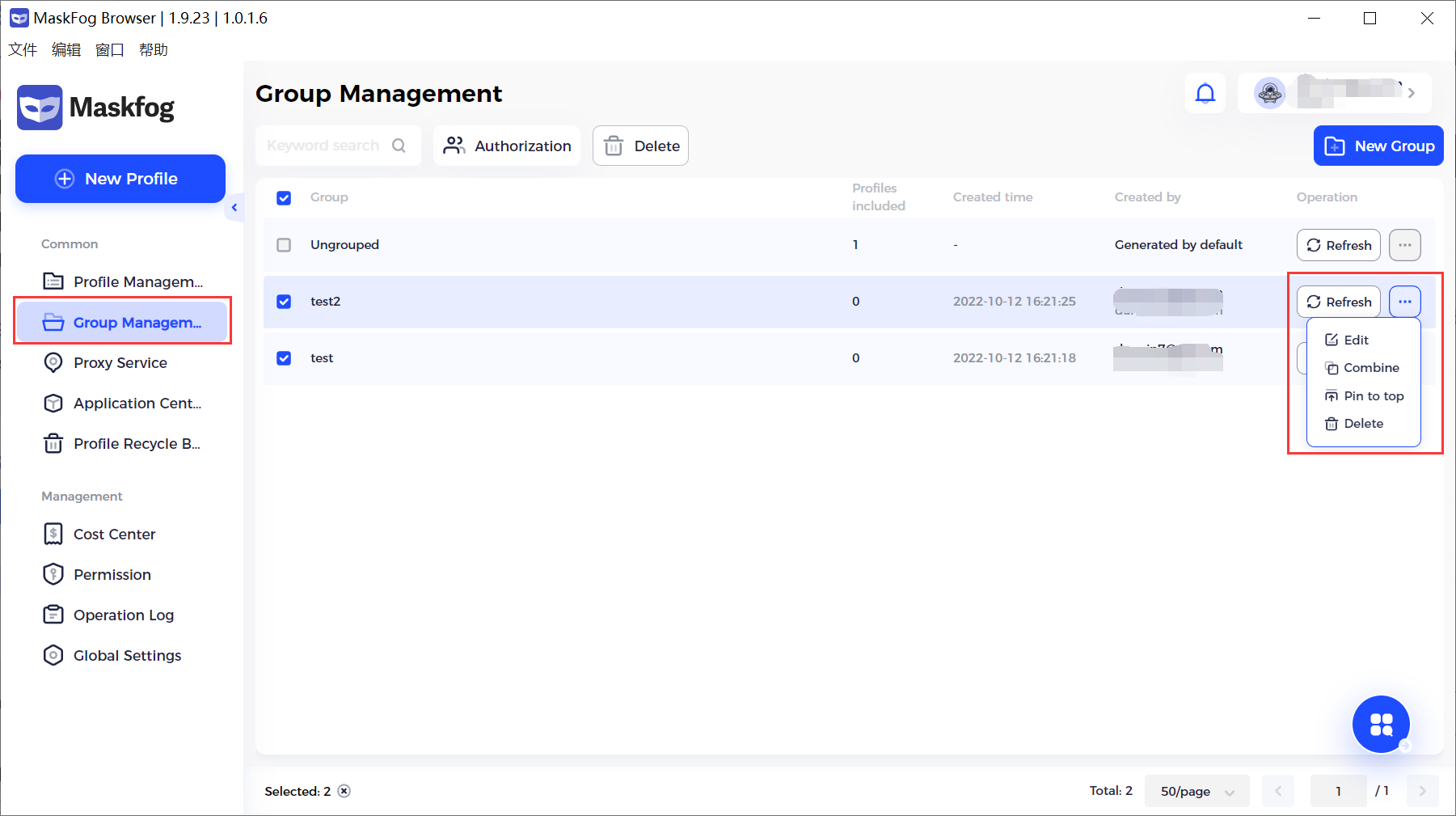Click the New Profile button
The height and width of the screenshot is (816, 1456).
[x=120, y=179]
